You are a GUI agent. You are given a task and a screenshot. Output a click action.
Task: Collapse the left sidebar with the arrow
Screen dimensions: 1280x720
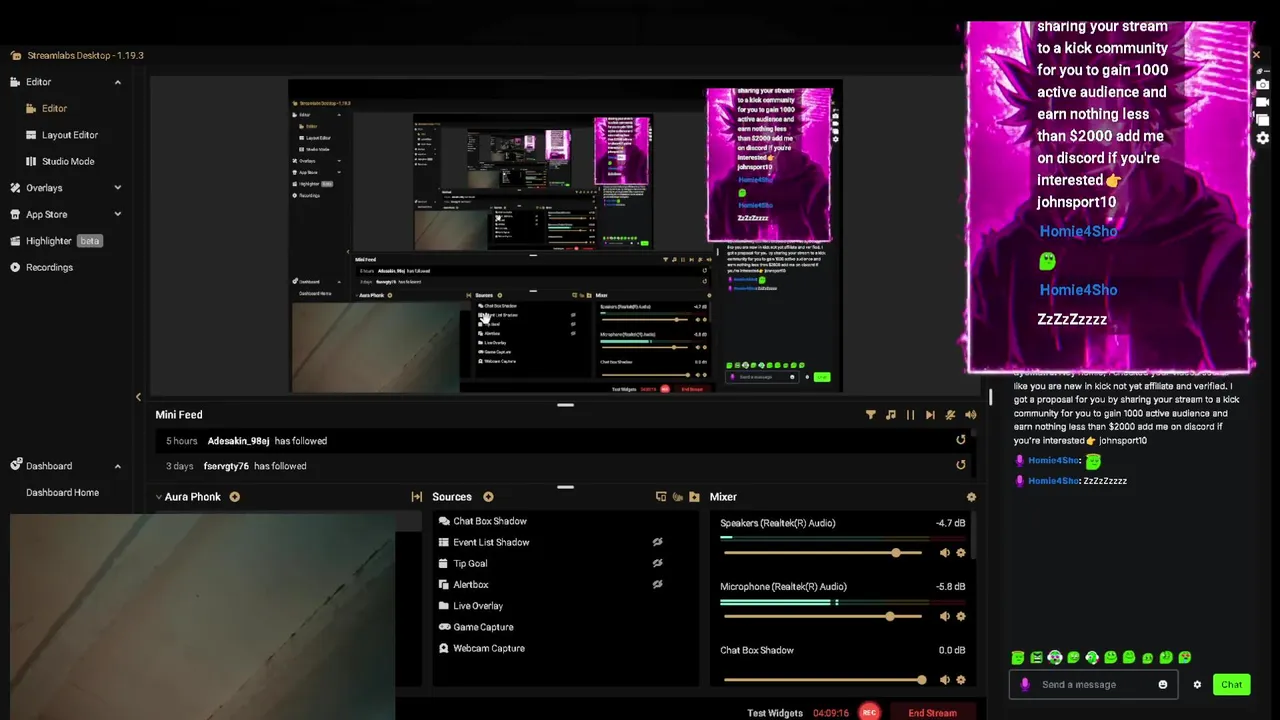[138, 397]
